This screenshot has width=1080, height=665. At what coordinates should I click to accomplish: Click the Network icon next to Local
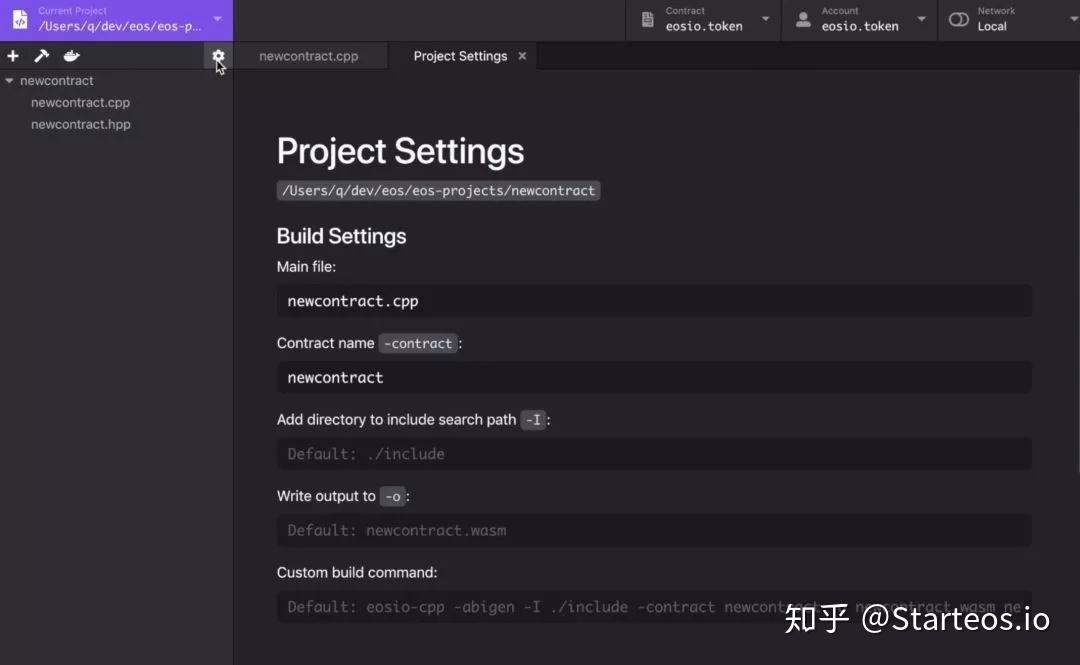click(x=957, y=20)
